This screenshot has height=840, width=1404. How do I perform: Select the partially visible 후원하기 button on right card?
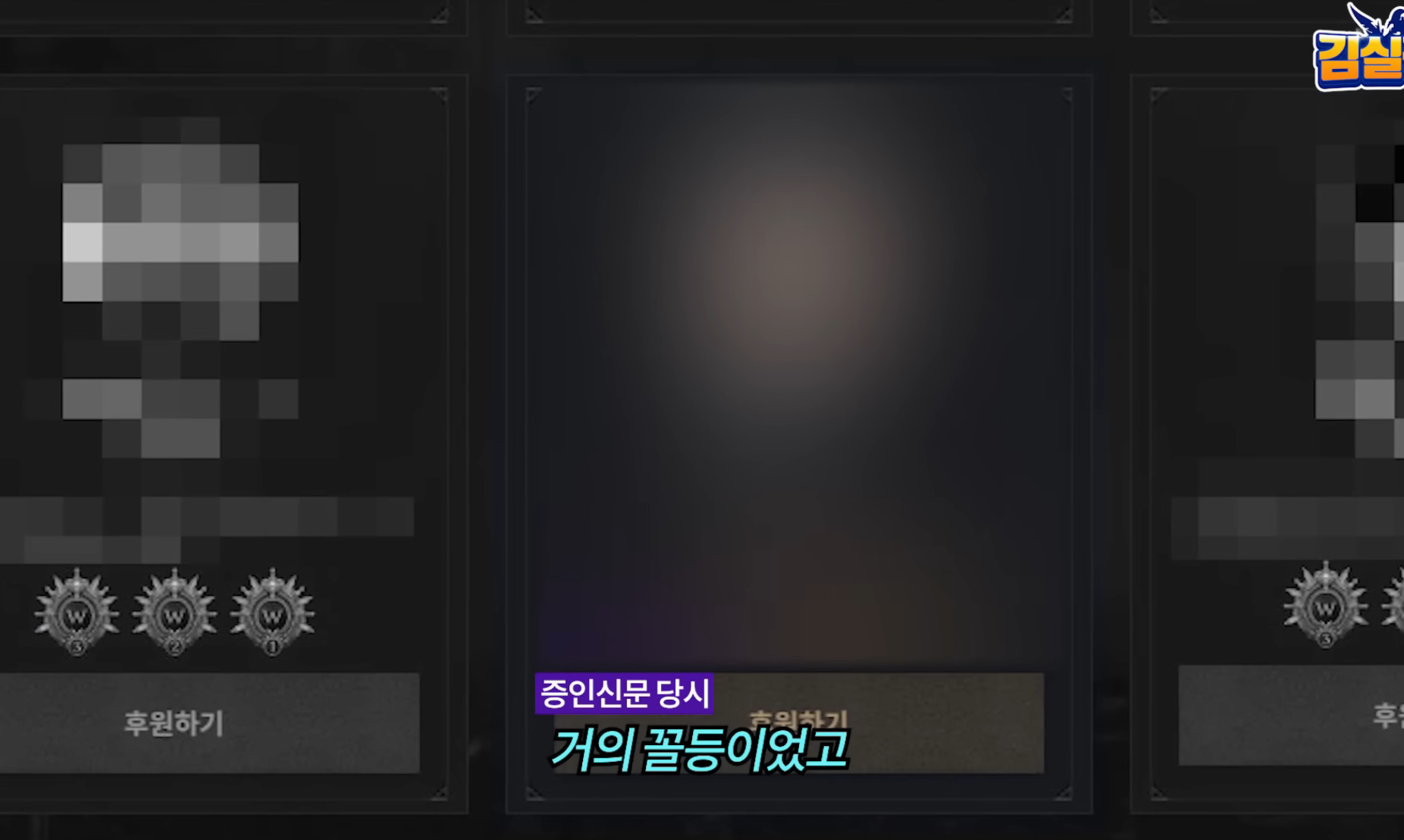tap(1291, 715)
